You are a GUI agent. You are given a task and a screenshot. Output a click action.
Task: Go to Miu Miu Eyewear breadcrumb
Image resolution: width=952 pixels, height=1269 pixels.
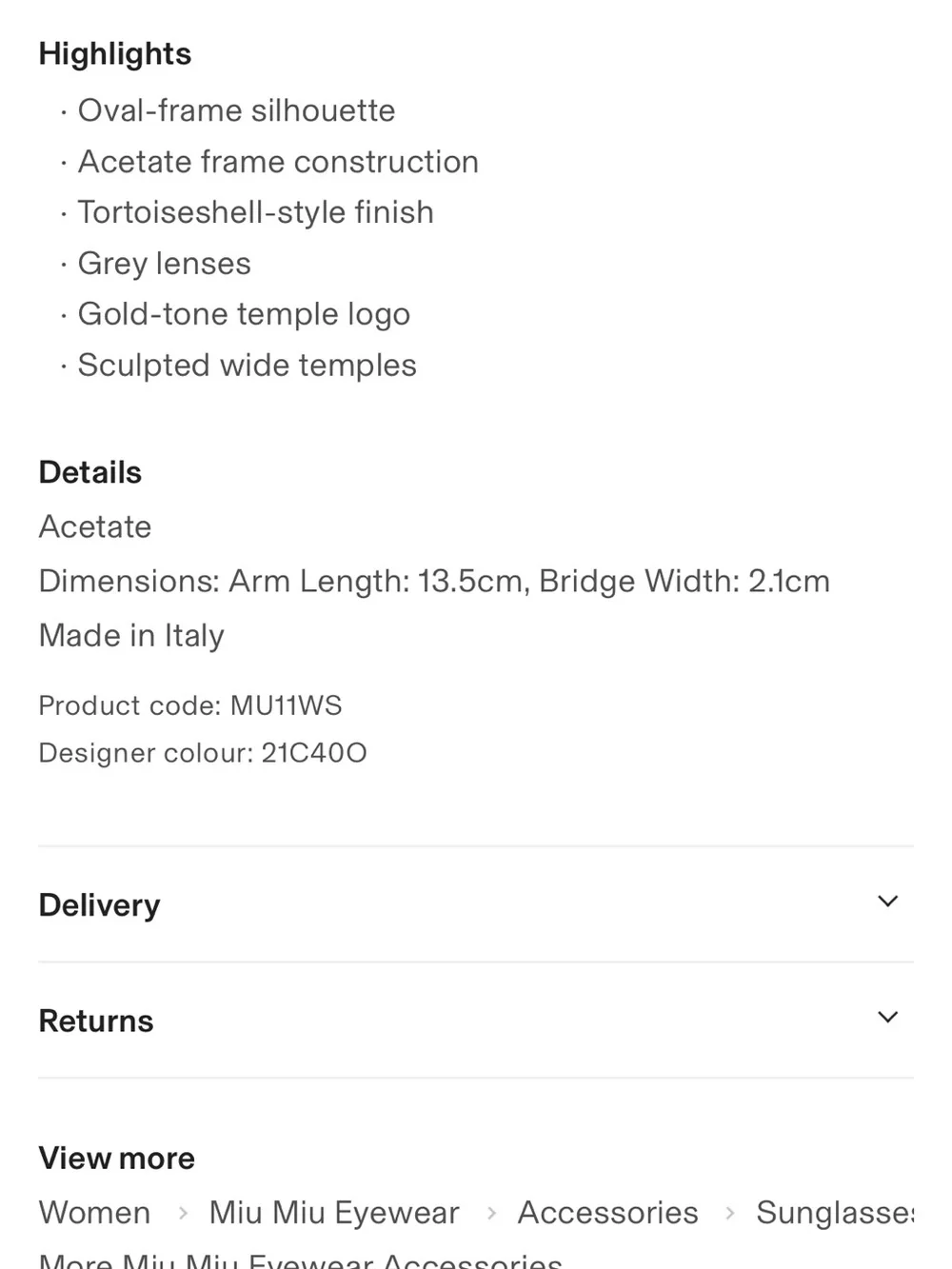point(334,1213)
